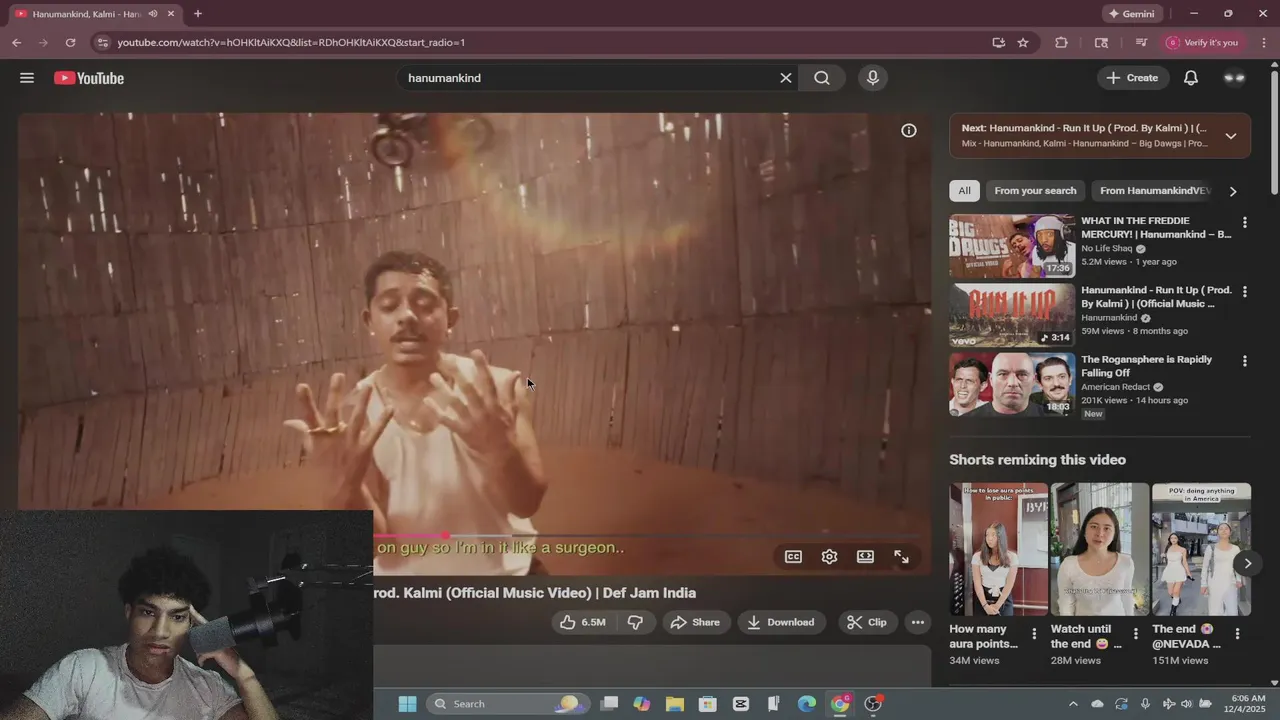Open Microsoft Edge from taskbar
This screenshot has width=1280, height=720.
click(807, 704)
